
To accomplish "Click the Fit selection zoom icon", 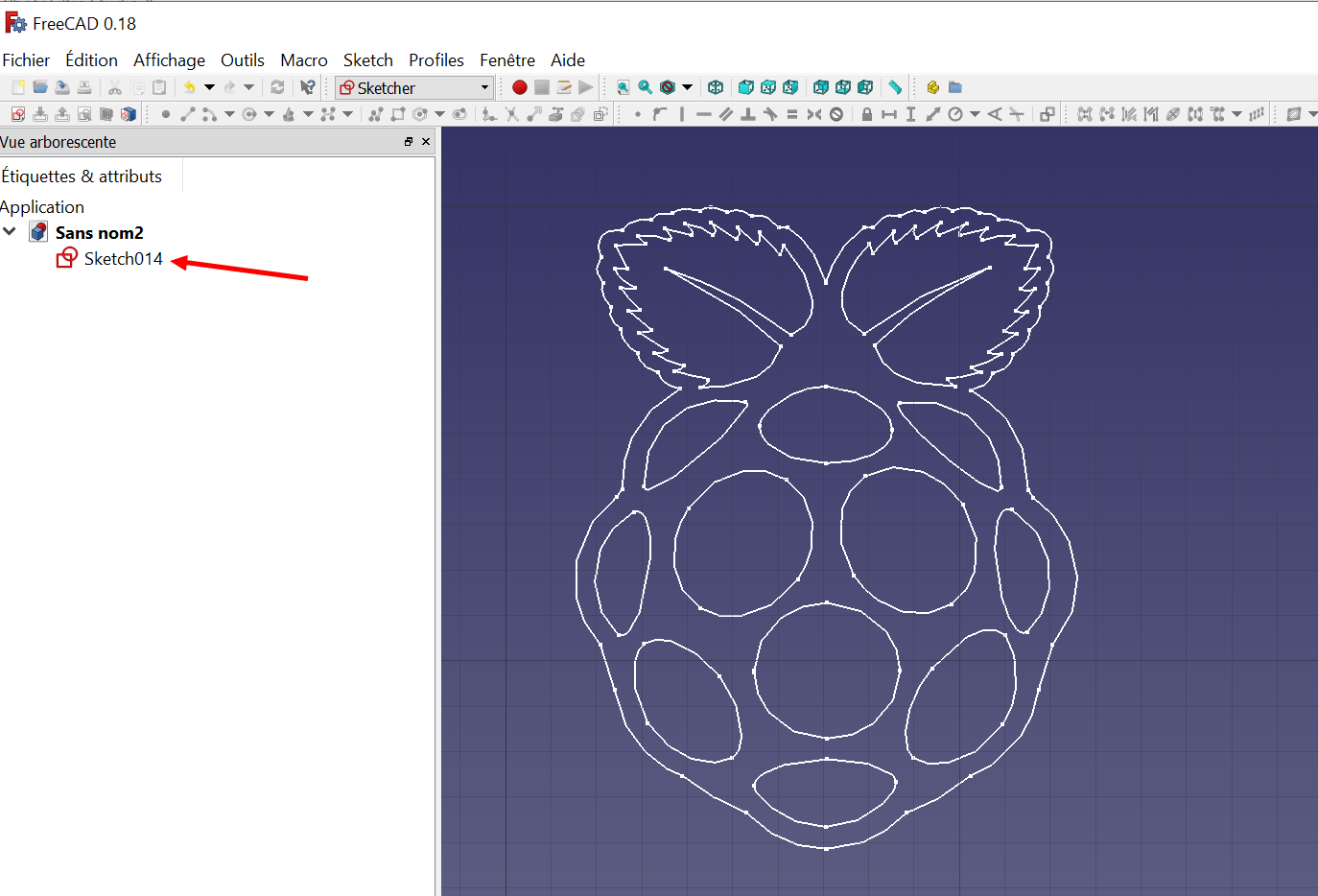I will tap(646, 87).
